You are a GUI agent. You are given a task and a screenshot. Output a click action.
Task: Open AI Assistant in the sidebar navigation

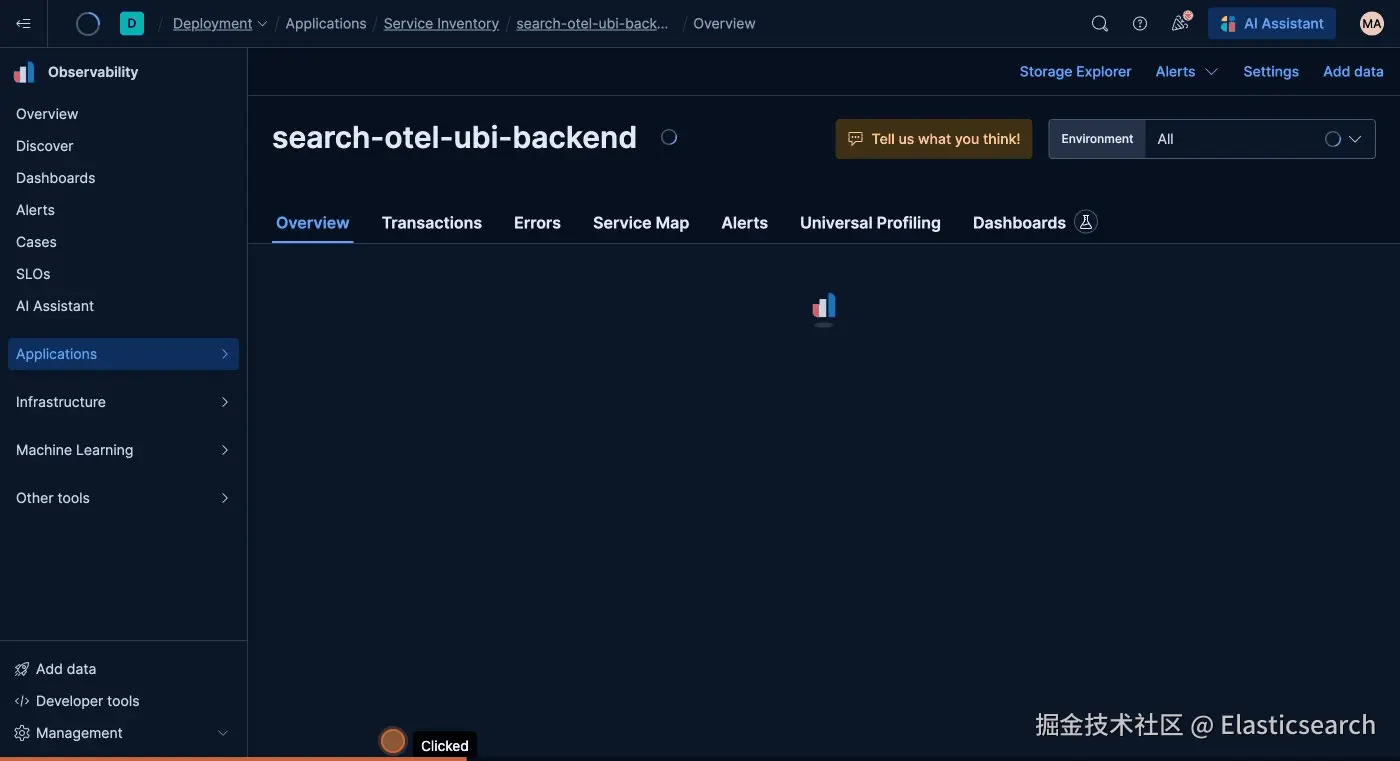(55, 306)
